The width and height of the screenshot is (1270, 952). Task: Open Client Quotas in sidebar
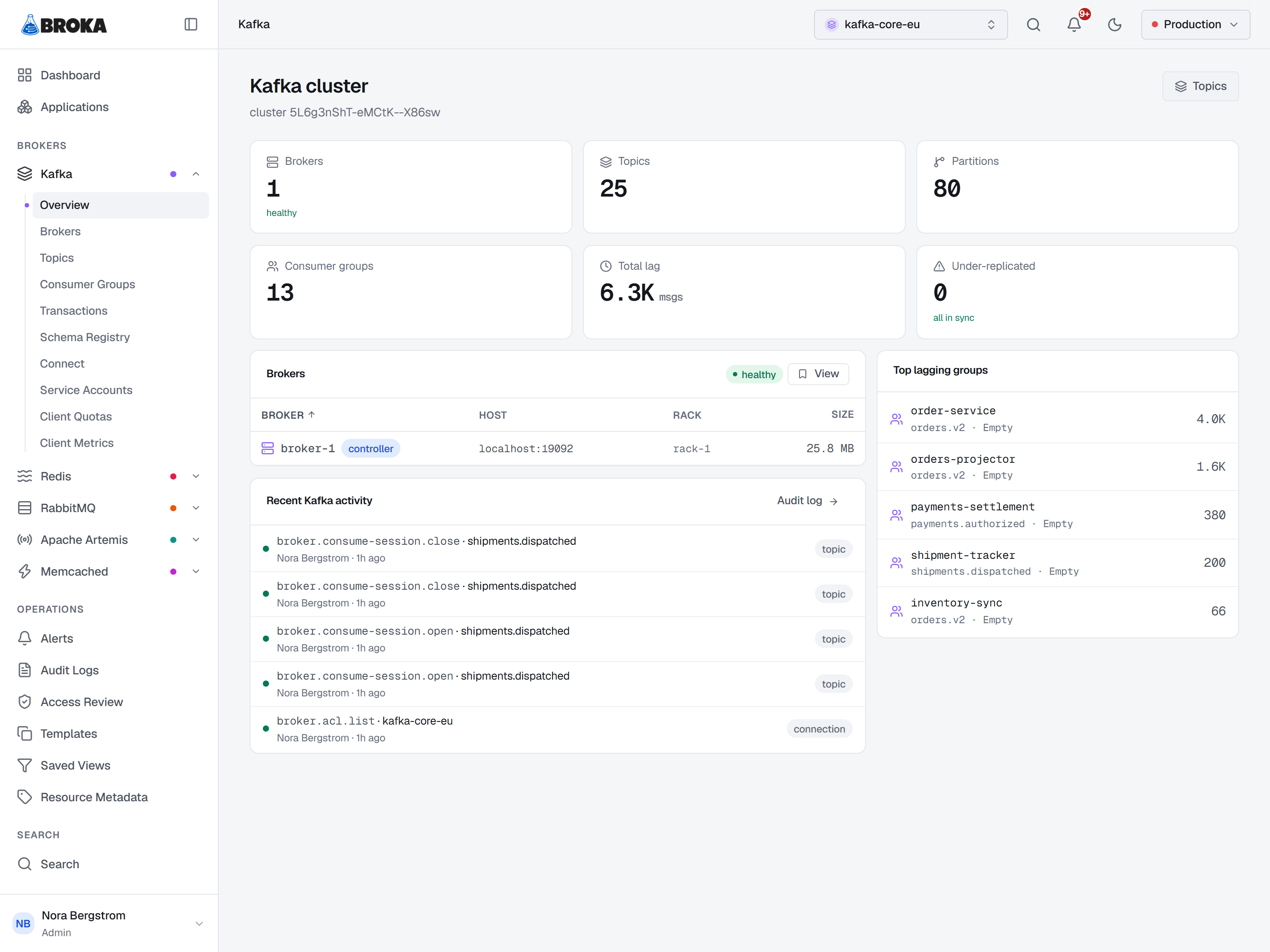click(x=120, y=416)
